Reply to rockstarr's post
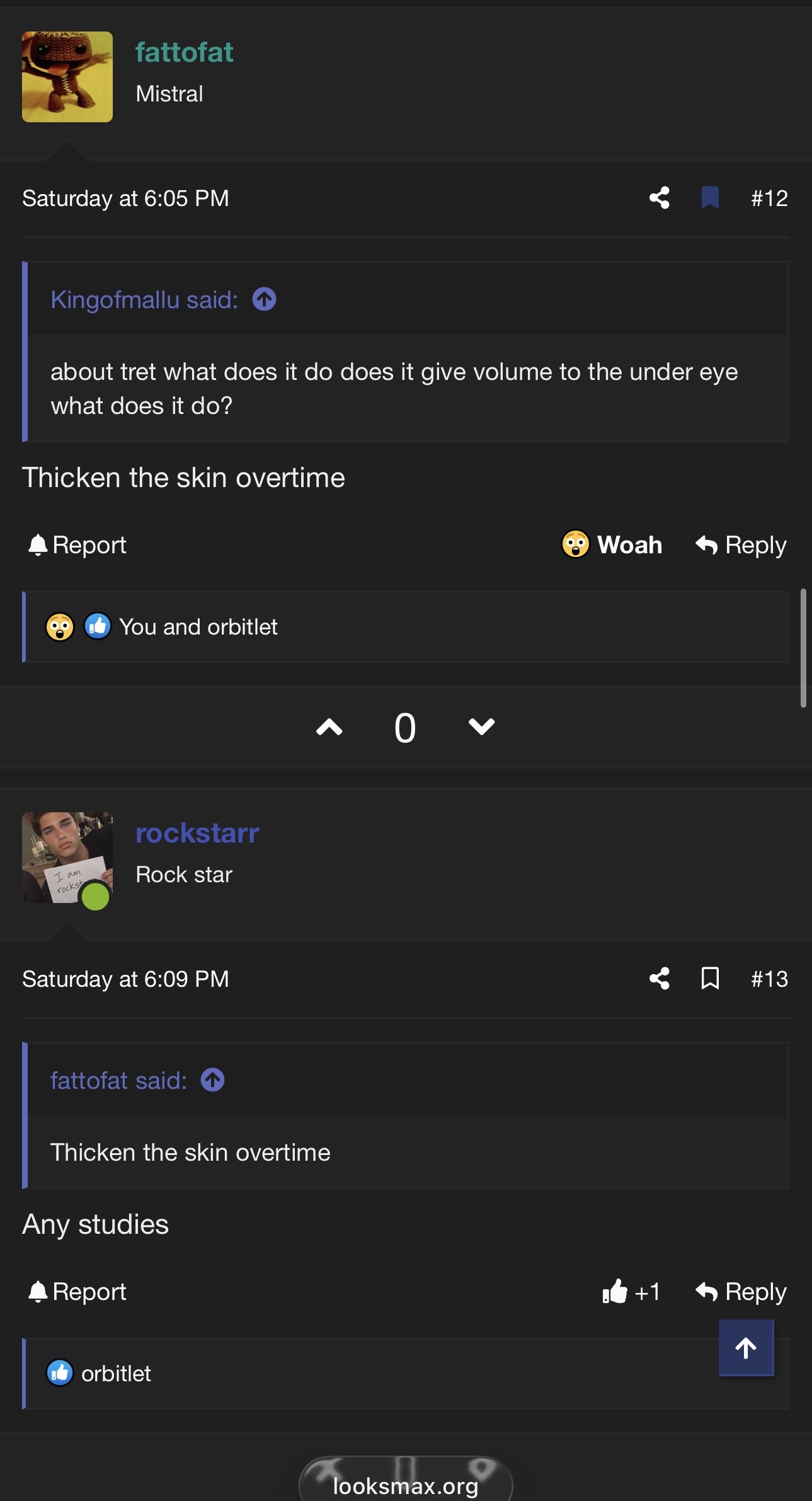The width and height of the screenshot is (812, 1501). (x=741, y=1292)
